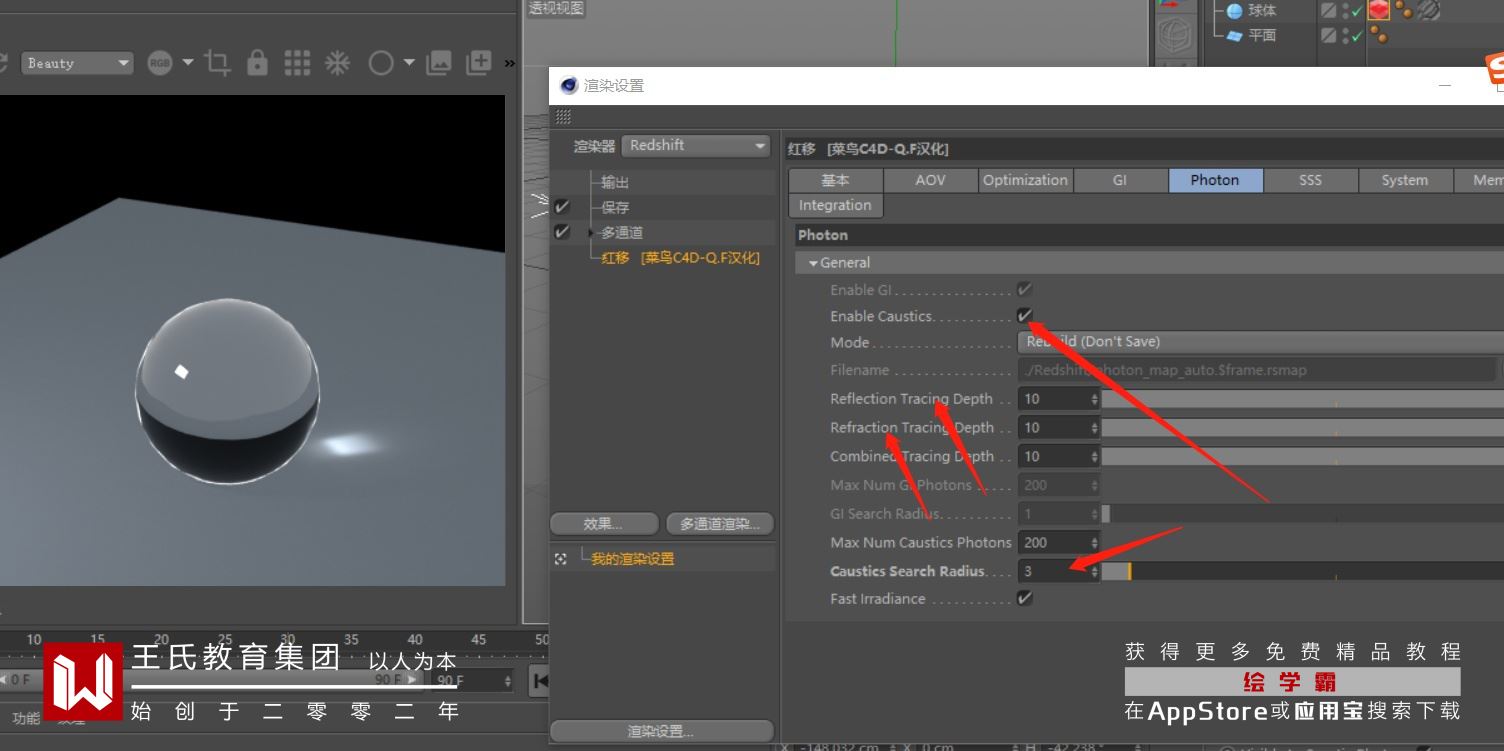This screenshot has height=751, width=1504.
Task: Select the 红移 entry in settings list
Action: (680, 258)
